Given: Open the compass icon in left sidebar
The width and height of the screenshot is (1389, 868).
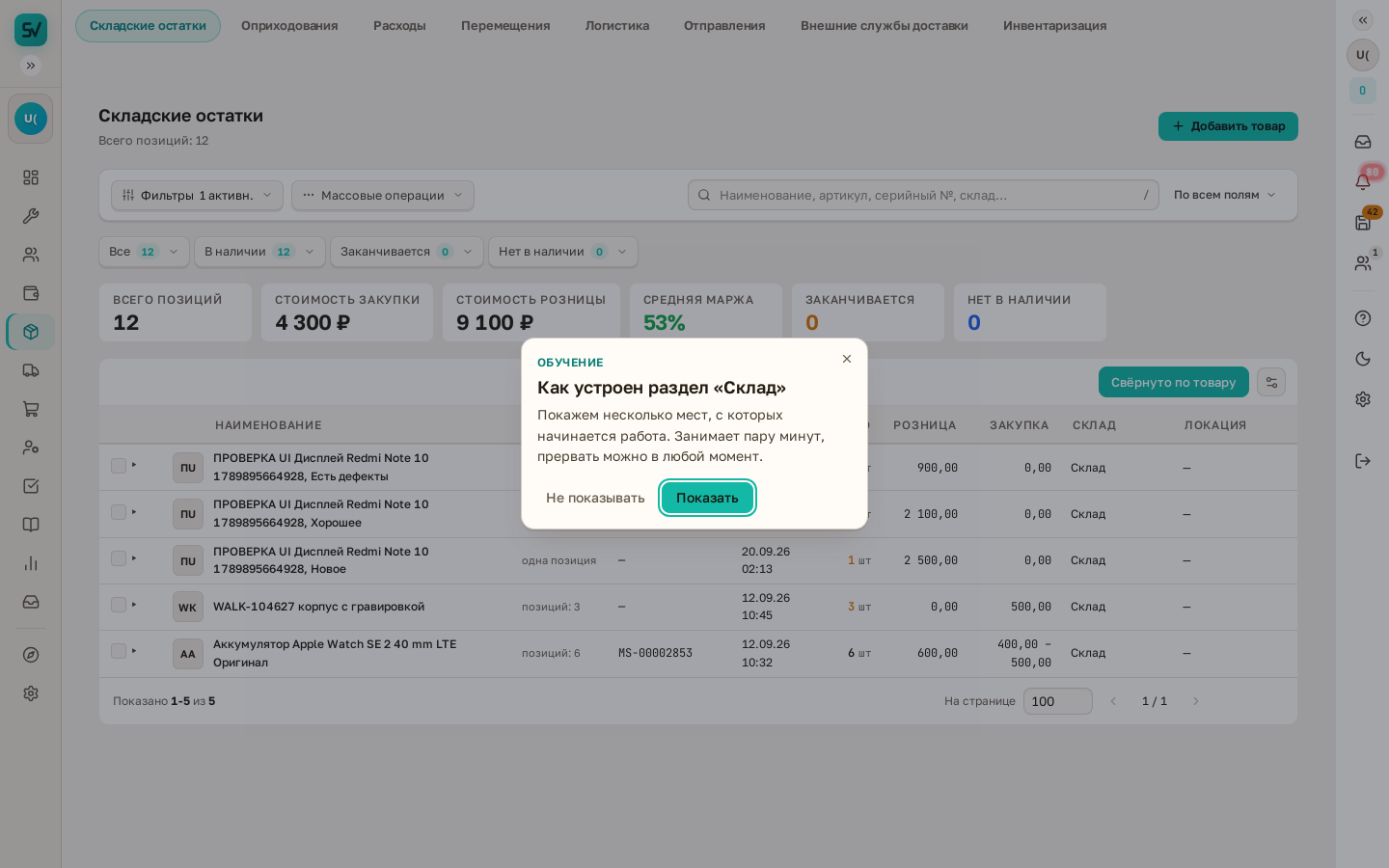Looking at the screenshot, I should pos(31,655).
